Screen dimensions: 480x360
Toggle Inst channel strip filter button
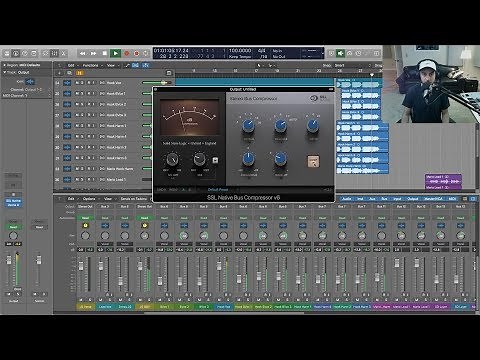click(360, 199)
